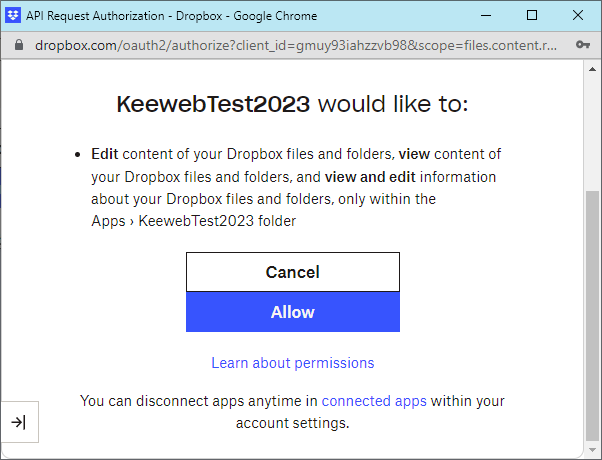The width and height of the screenshot is (602, 460).
Task: Minimize the authorization window
Action: (485, 15)
